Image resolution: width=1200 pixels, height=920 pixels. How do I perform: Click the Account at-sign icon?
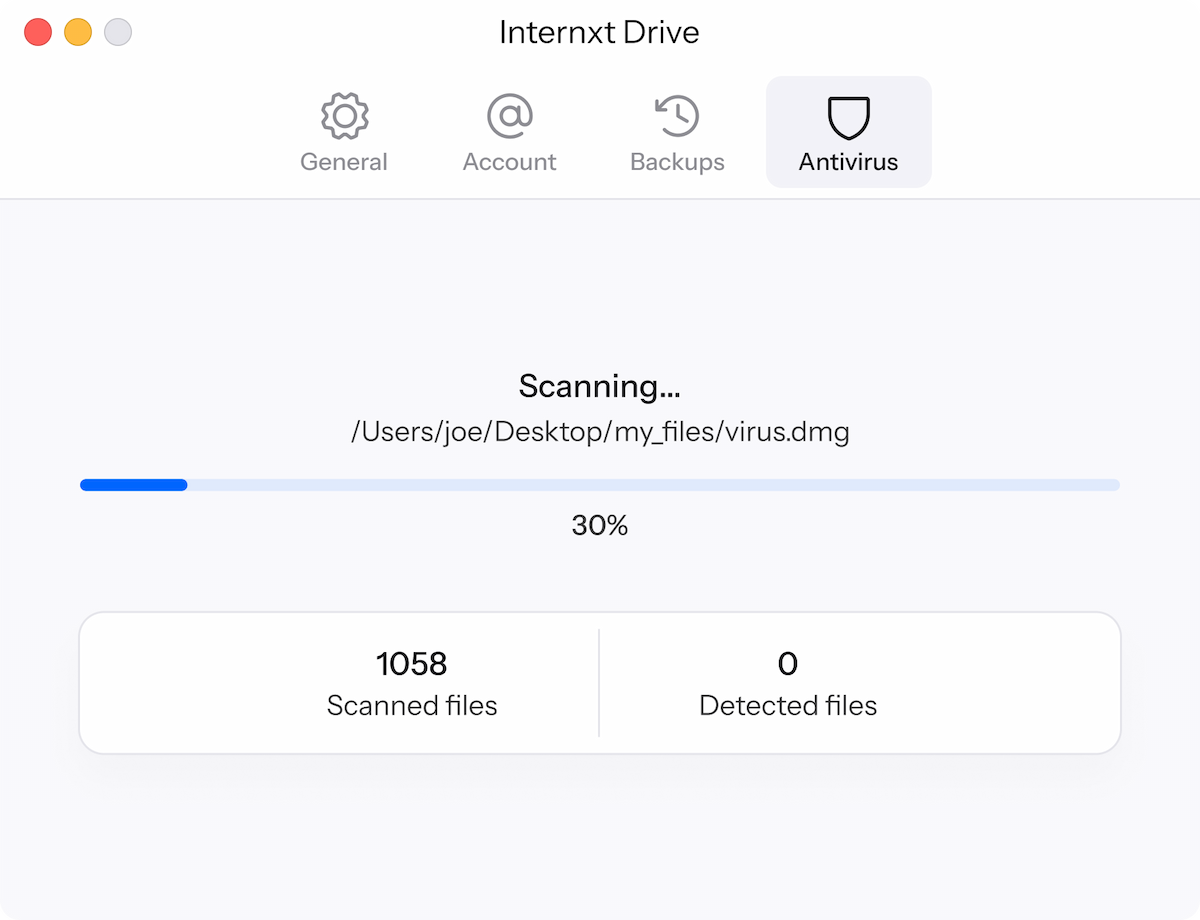(x=510, y=117)
